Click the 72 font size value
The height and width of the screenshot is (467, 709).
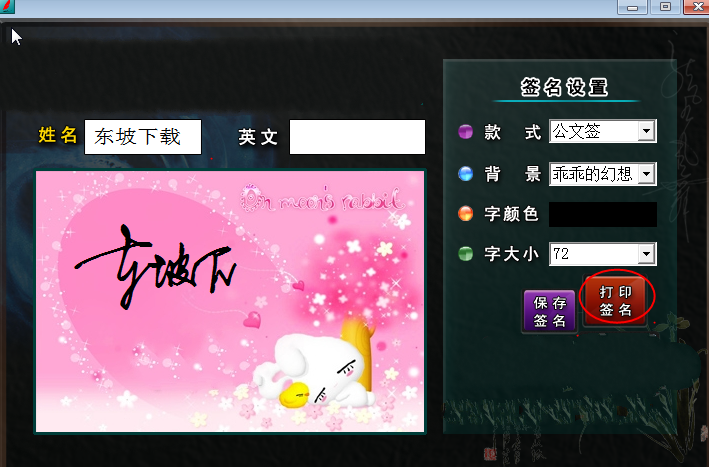tap(561, 254)
